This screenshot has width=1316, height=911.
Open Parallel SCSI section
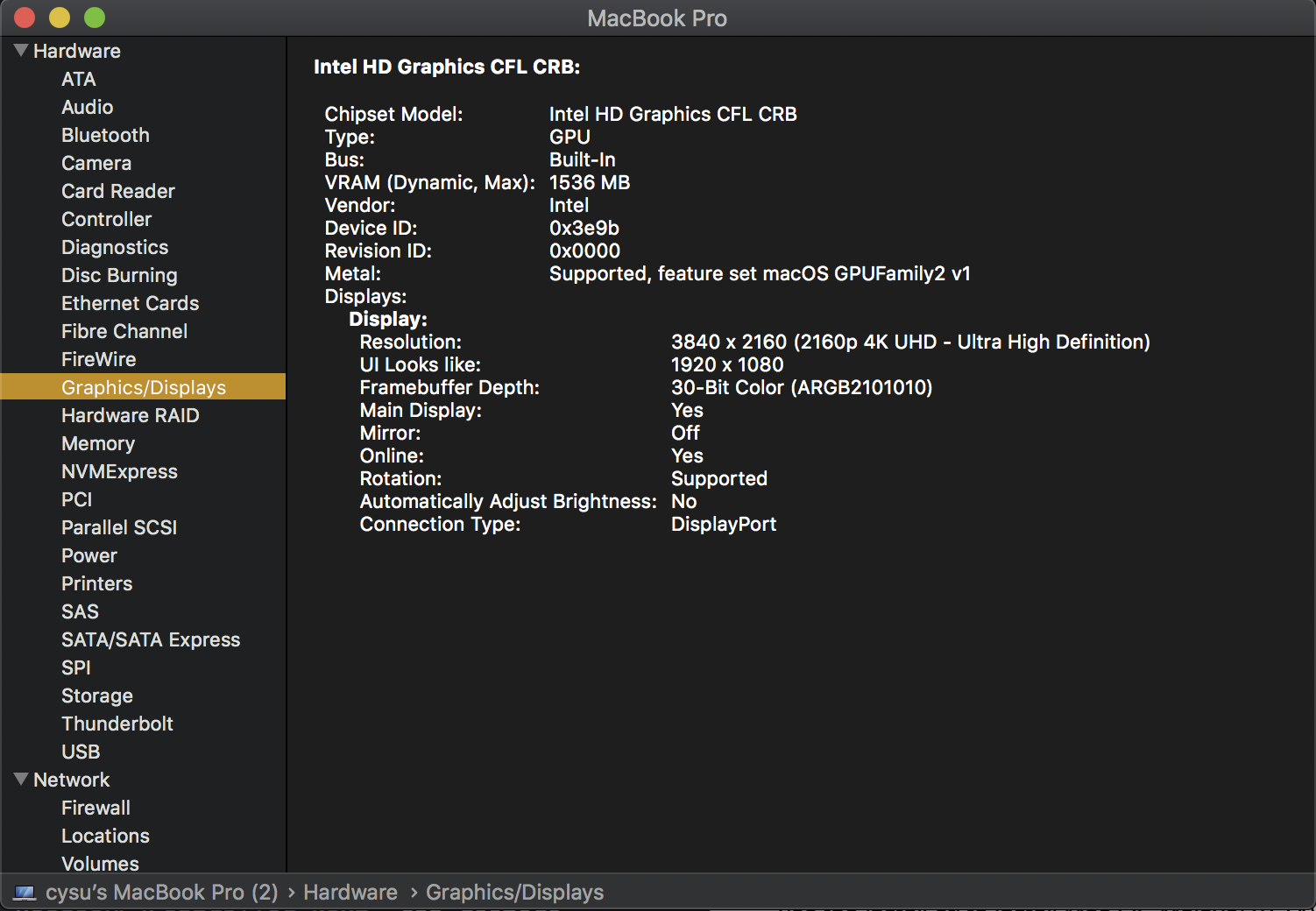pyautogui.click(x=119, y=527)
